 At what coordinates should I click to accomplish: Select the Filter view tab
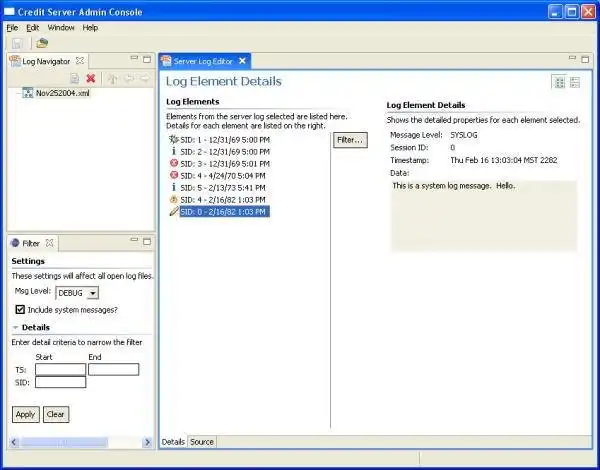click(x=31, y=243)
